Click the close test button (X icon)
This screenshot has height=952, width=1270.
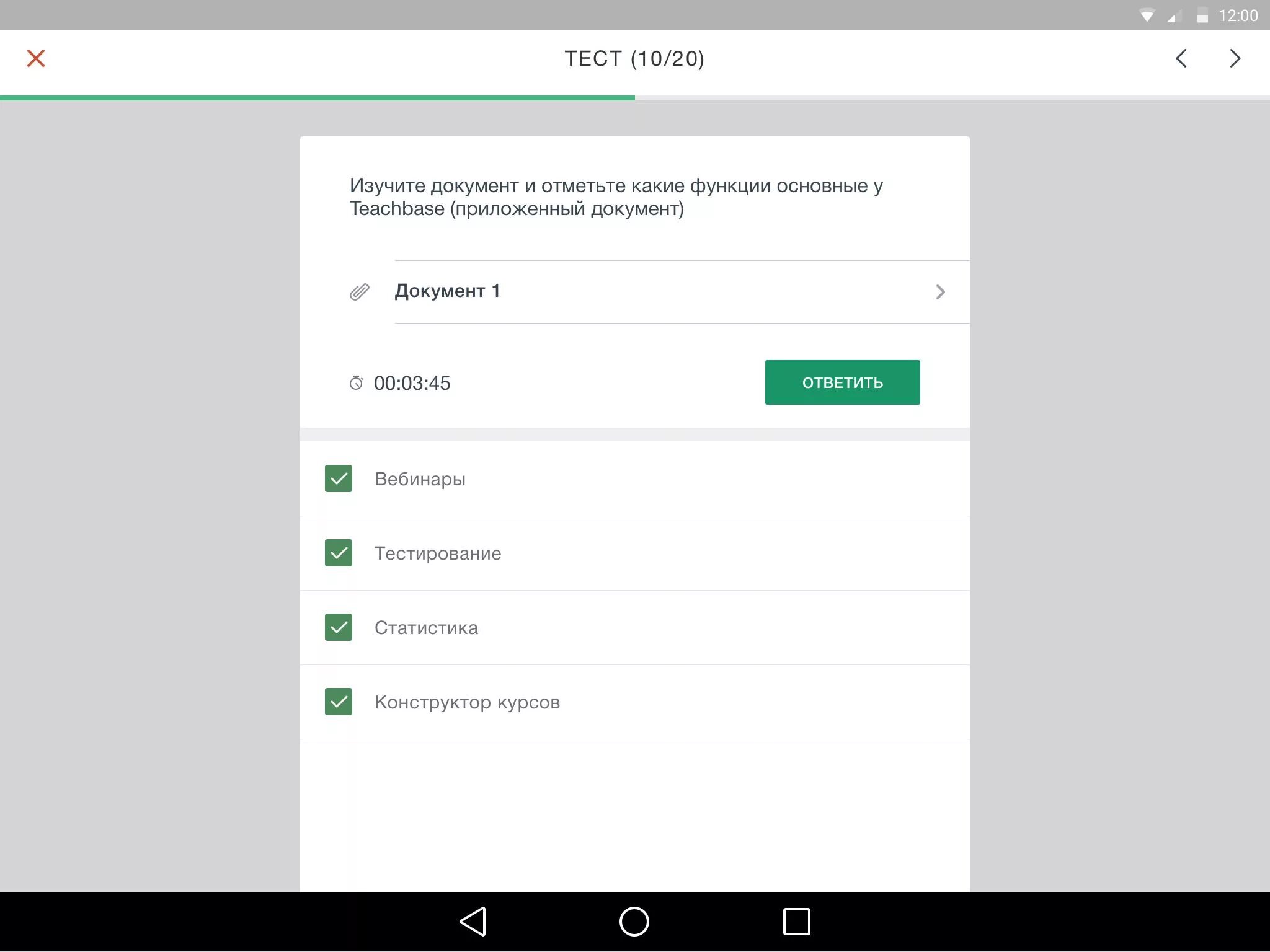pyautogui.click(x=36, y=58)
